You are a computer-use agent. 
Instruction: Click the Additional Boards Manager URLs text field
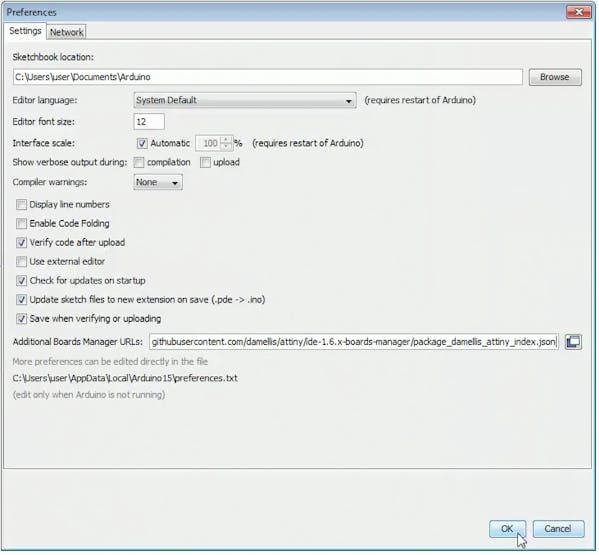(x=353, y=341)
